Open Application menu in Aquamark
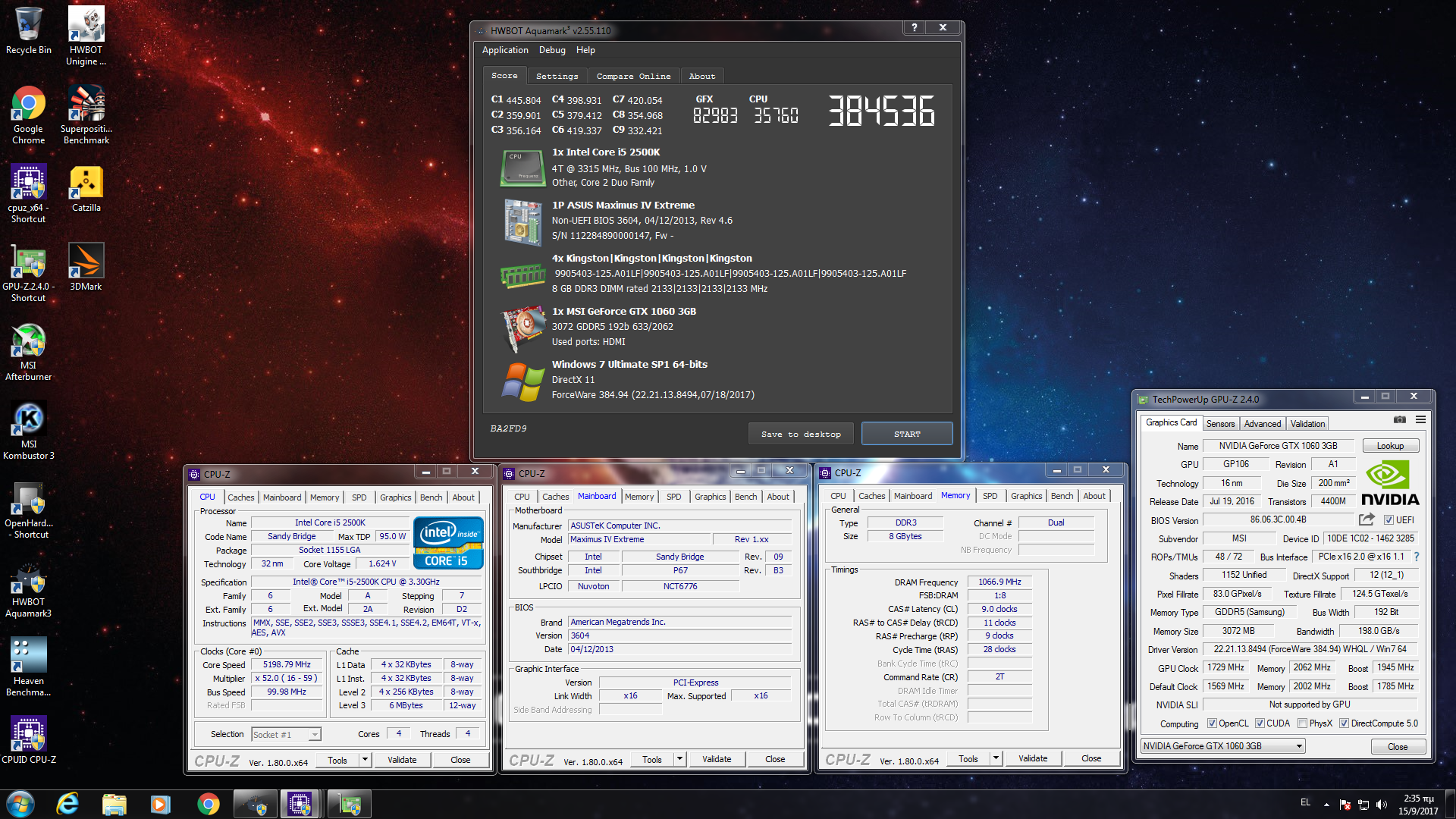This screenshot has width=1456, height=819. point(505,50)
